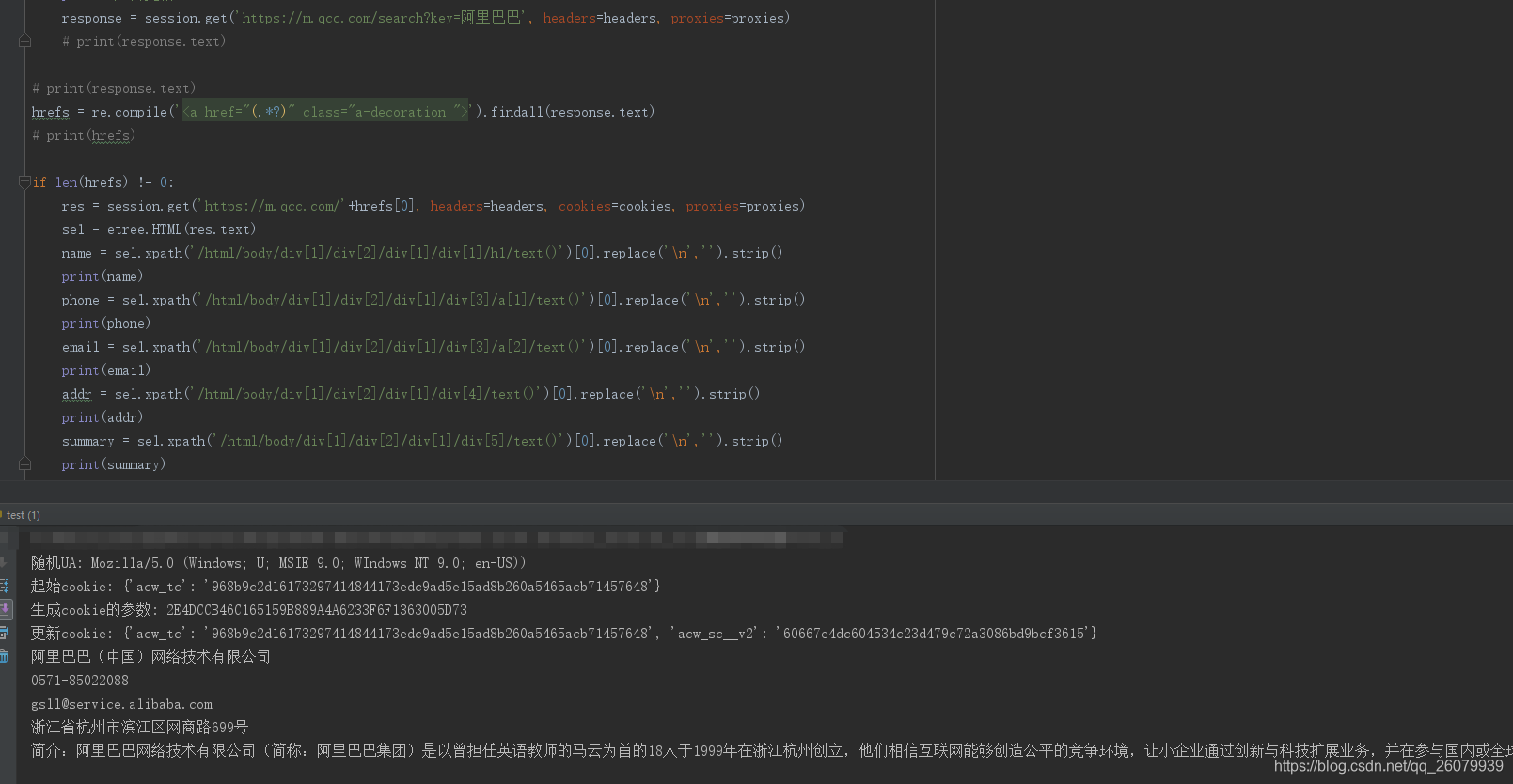Viewport: 1513px width, 784px height.
Task: Click commented '# print(hrefs)' line
Action: [84, 135]
